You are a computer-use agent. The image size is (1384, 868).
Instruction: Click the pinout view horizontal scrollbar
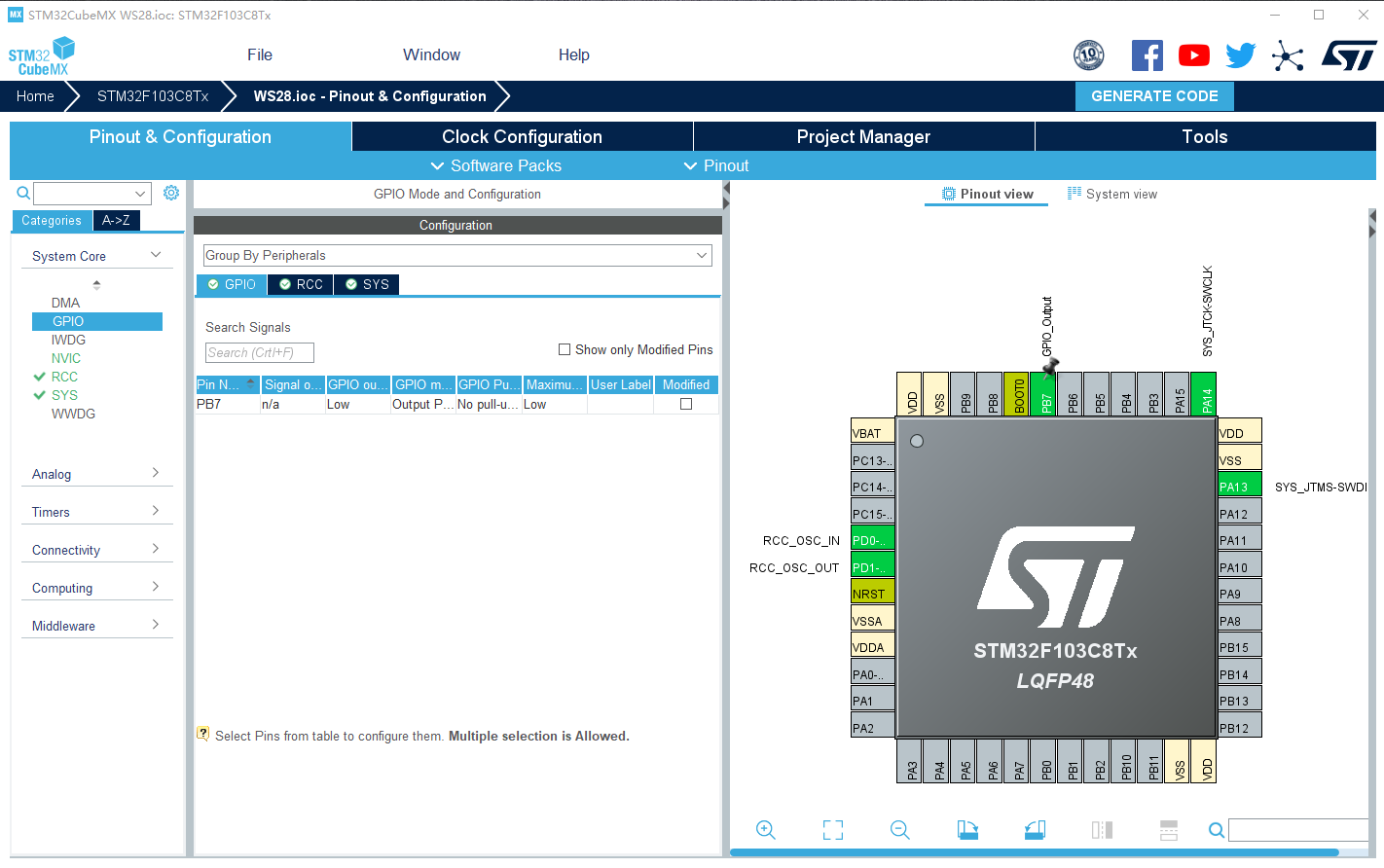pos(1035,852)
